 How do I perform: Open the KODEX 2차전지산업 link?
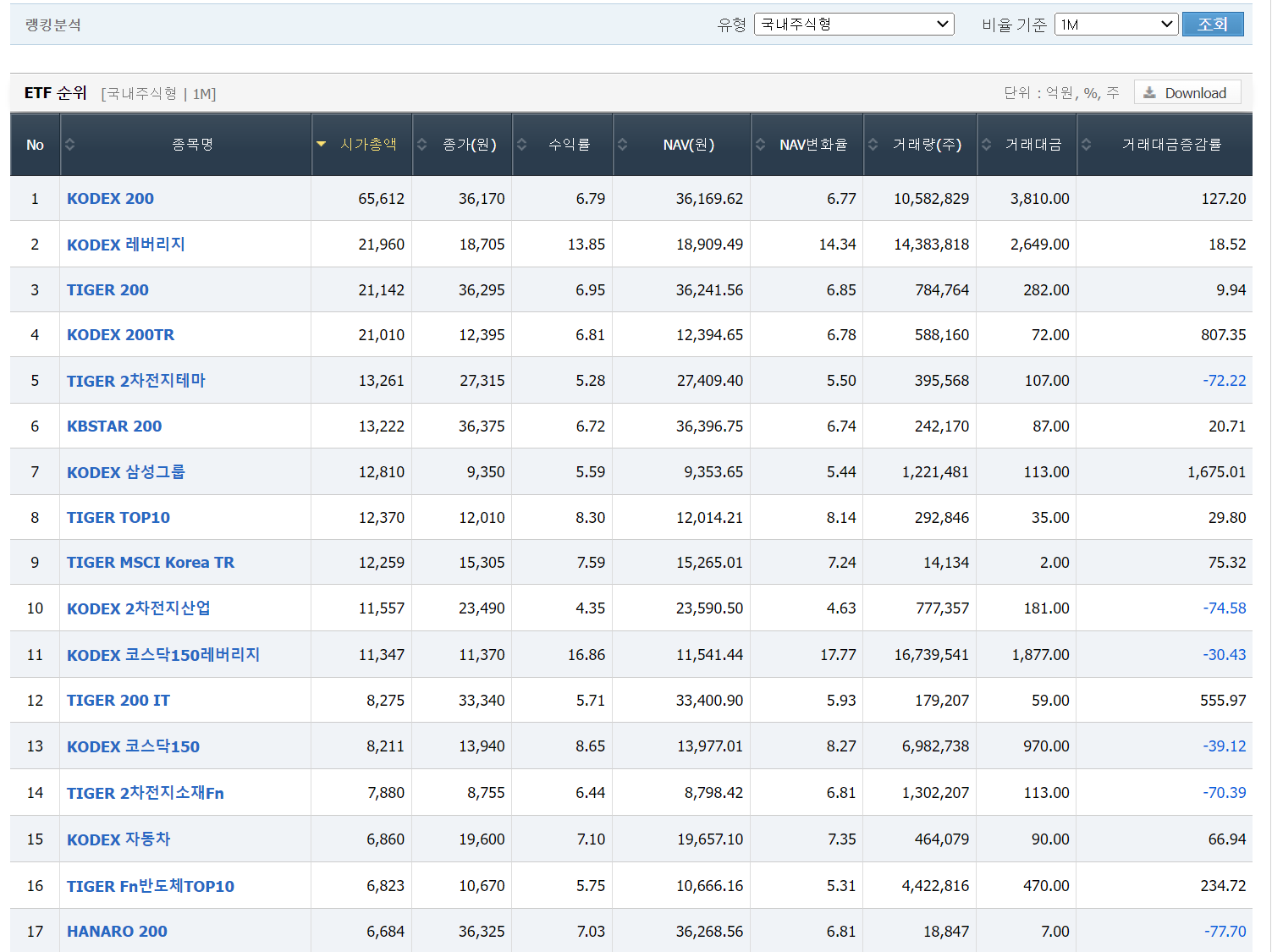139,608
